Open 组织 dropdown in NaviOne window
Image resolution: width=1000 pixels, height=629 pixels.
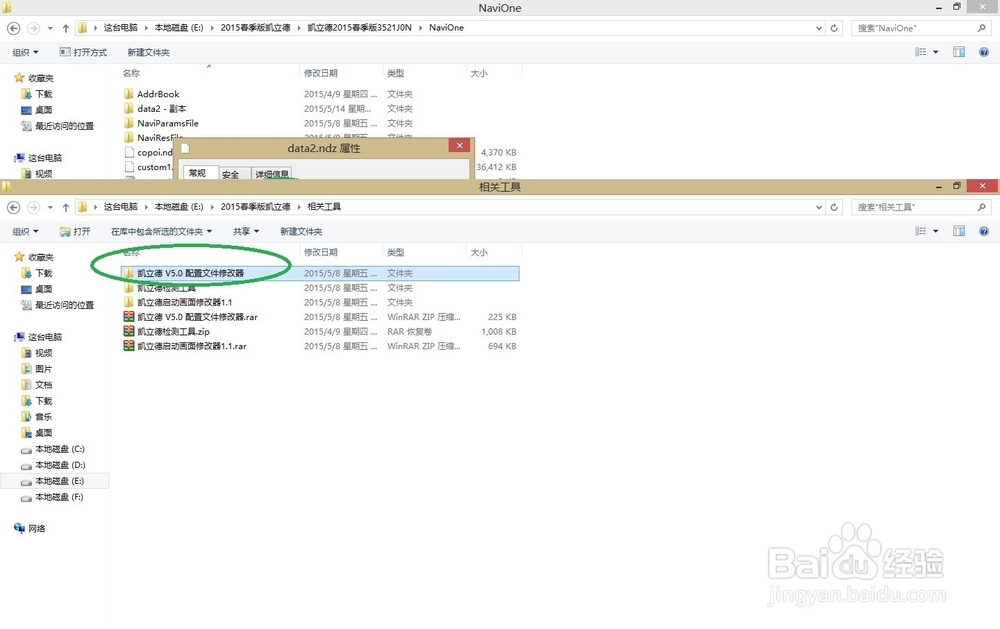(x=26, y=52)
